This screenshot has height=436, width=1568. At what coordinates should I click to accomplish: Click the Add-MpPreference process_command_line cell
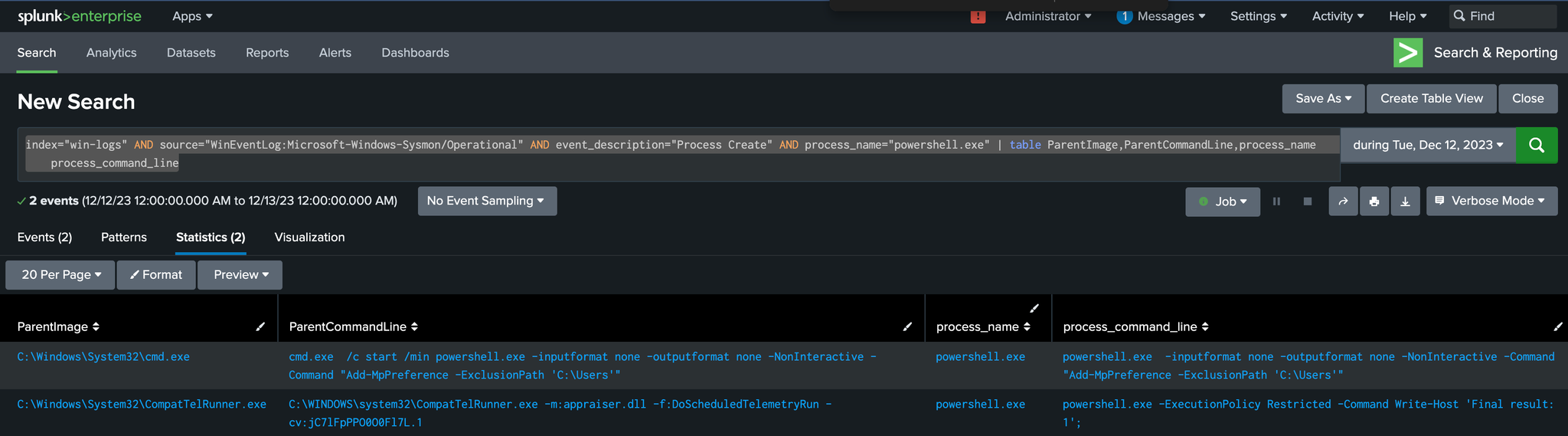click(1308, 366)
